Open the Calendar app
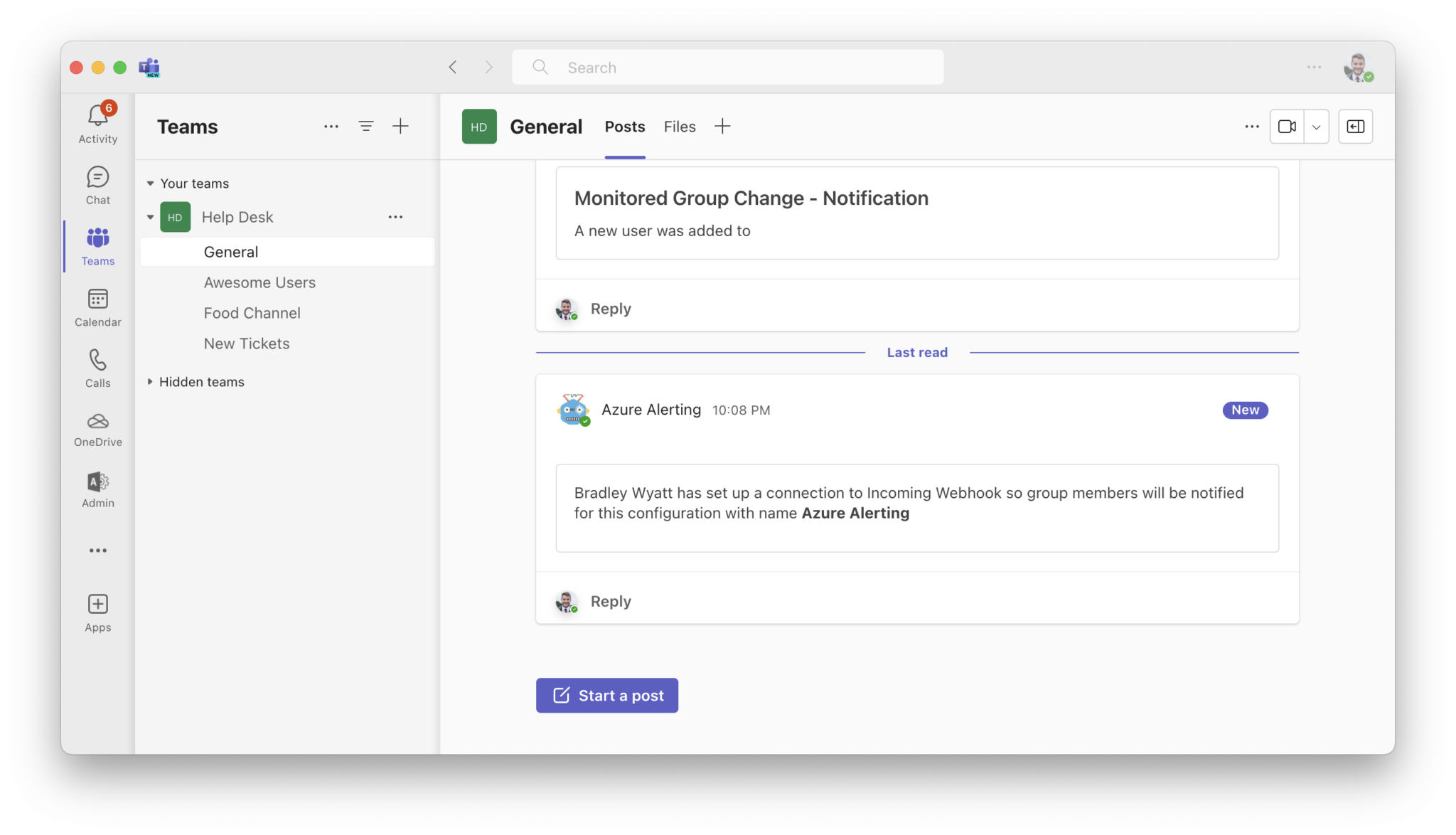Screen dimensions: 1456x835 (x=98, y=307)
